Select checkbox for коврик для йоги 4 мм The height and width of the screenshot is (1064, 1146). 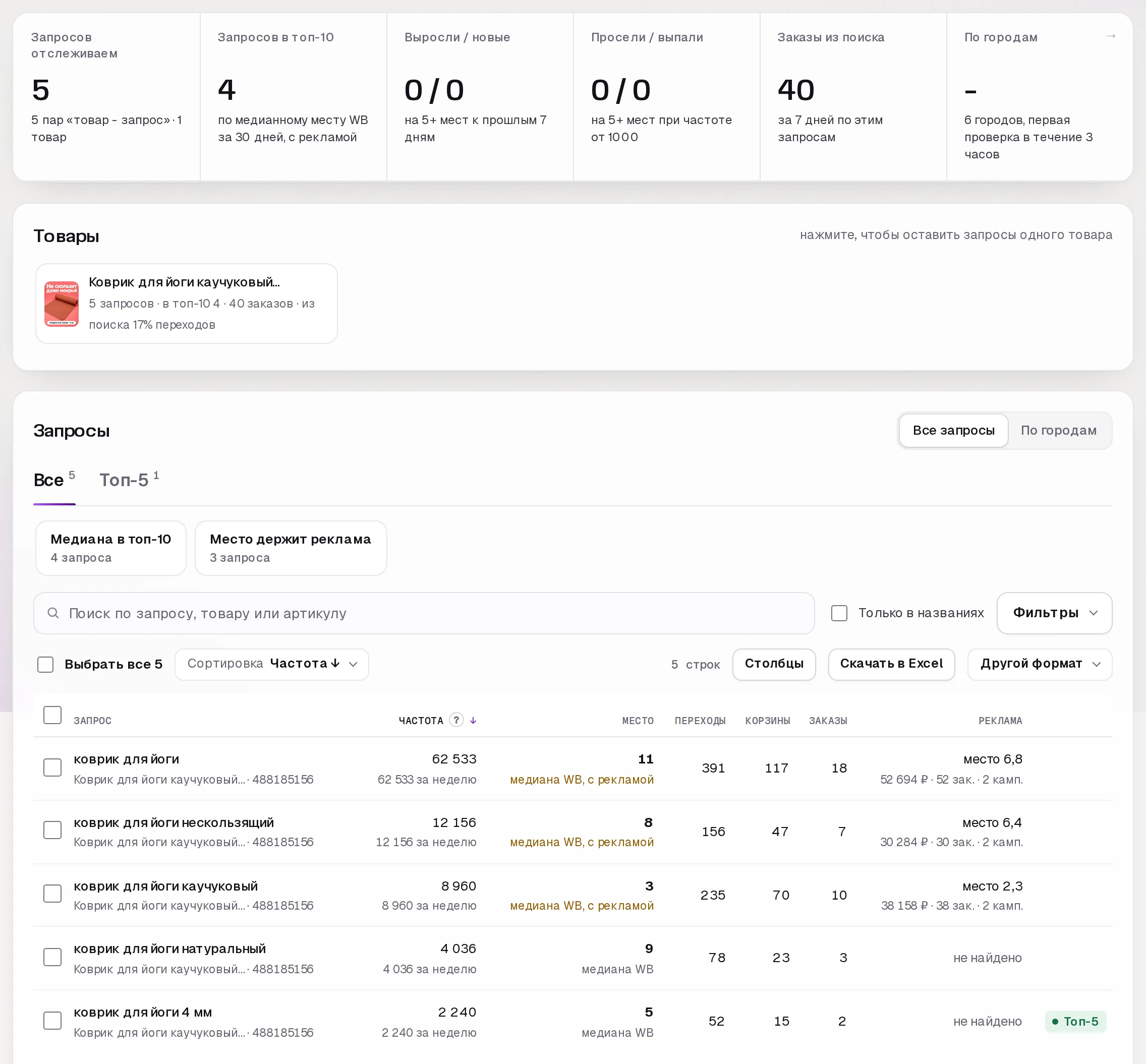click(x=52, y=1020)
